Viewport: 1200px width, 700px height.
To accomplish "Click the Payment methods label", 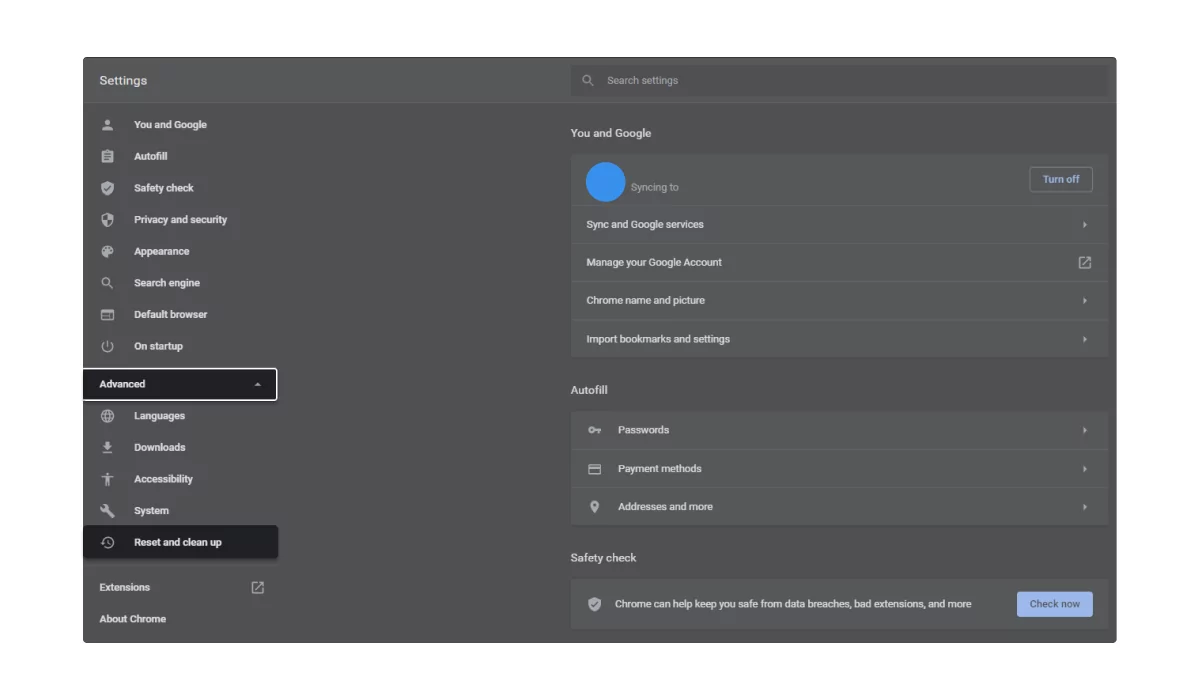I will 659,469.
